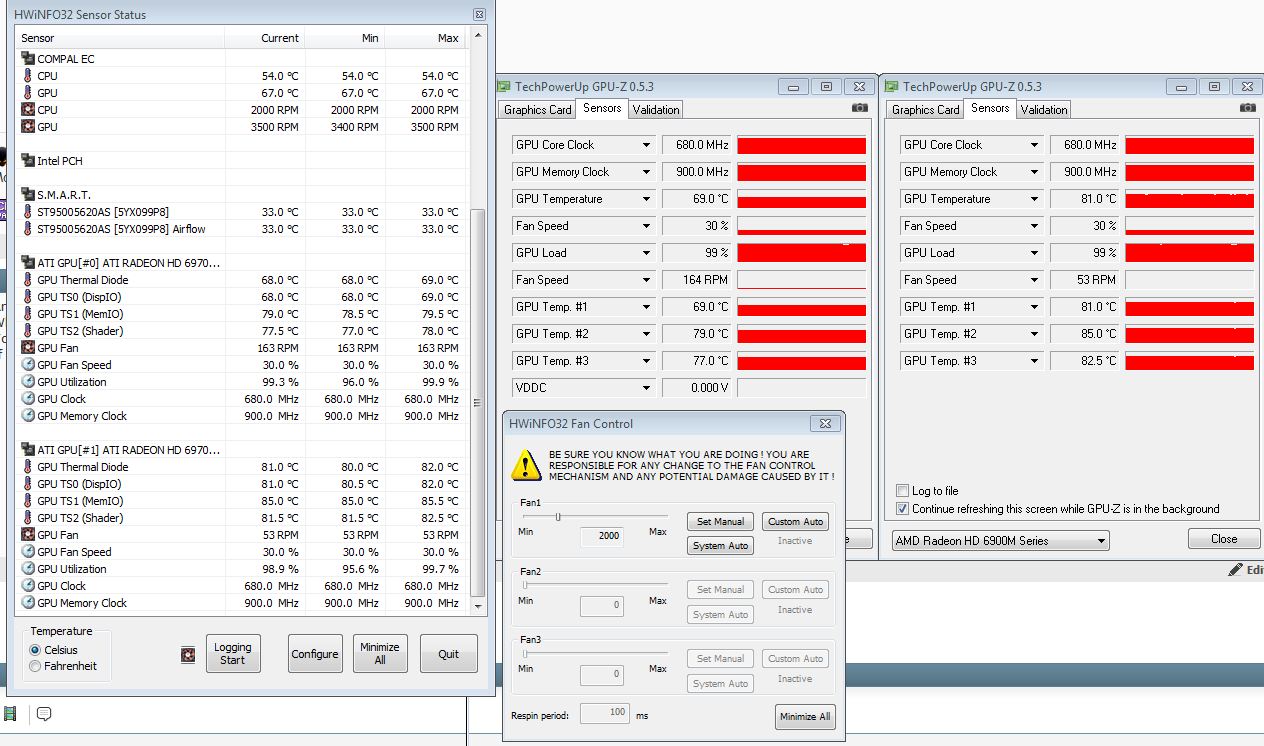Viewport: 1264px width, 746px height.
Task: Click the thermometer icon beside GPU 67.0 °C
Action: [x=28, y=93]
